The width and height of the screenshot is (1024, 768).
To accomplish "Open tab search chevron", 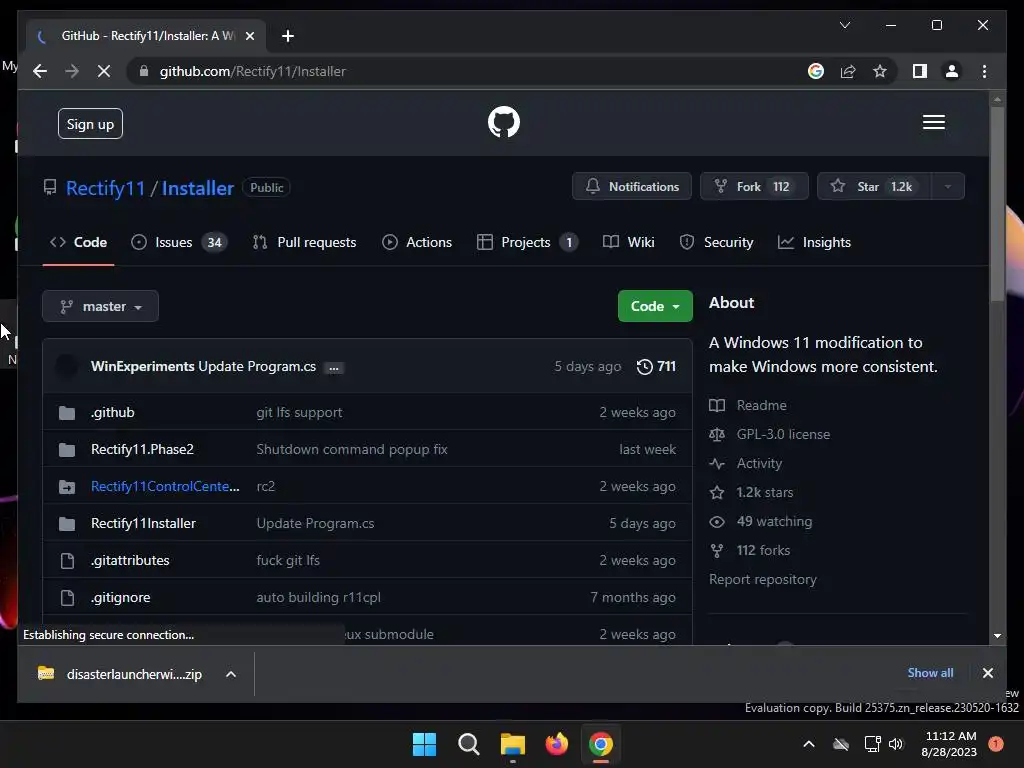I will 844,25.
